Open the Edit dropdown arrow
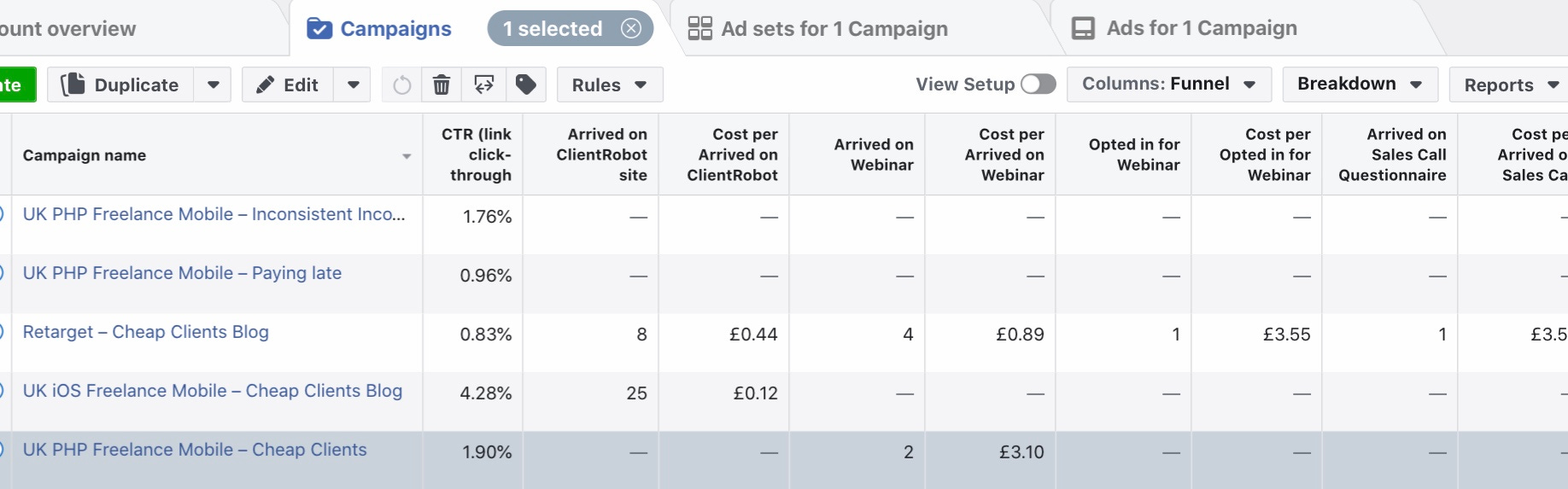 point(353,85)
